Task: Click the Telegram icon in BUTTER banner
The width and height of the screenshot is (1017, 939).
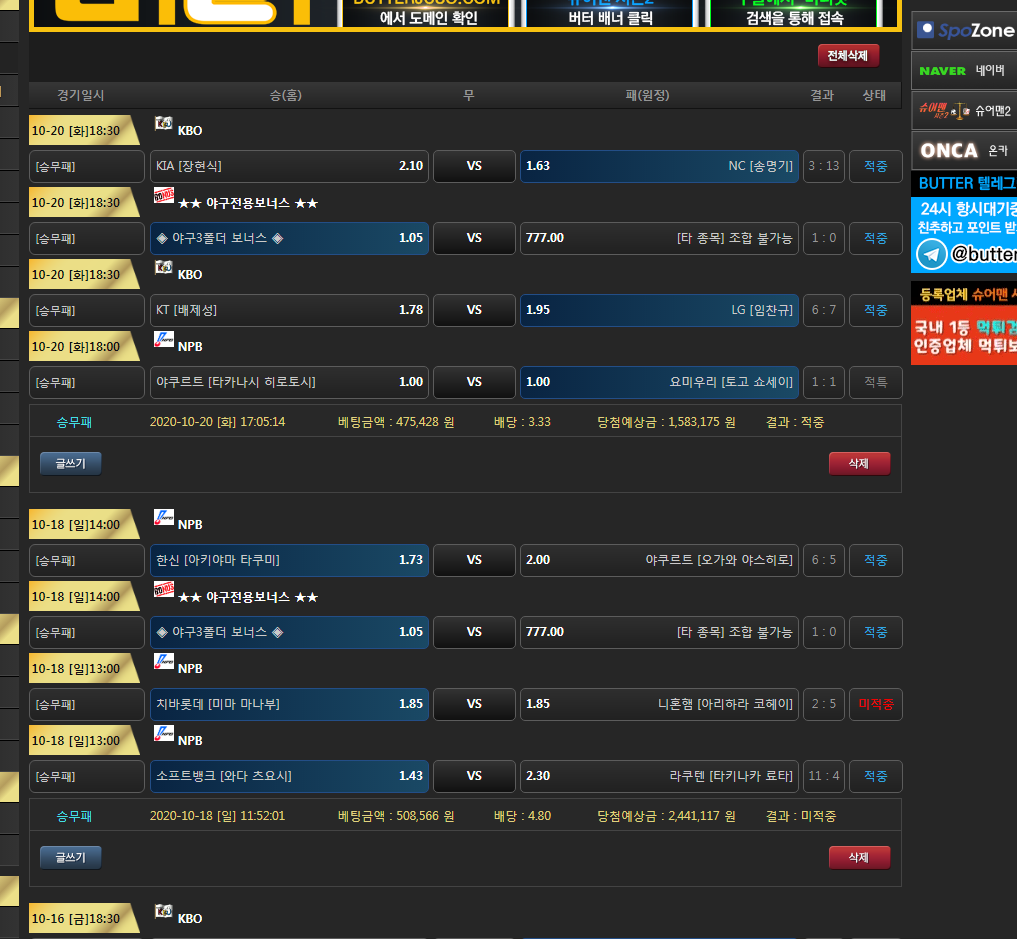Action: coord(931,254)
